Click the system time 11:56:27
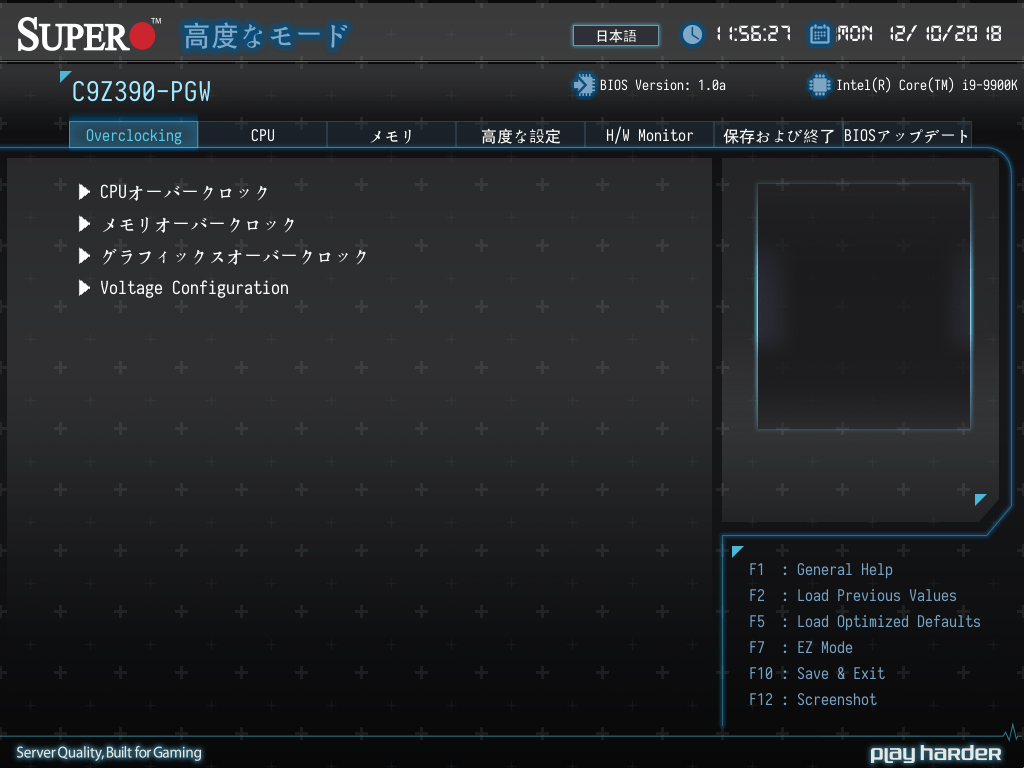The width and height of the screenshot is (1024, 768). [x=754, y=34]
